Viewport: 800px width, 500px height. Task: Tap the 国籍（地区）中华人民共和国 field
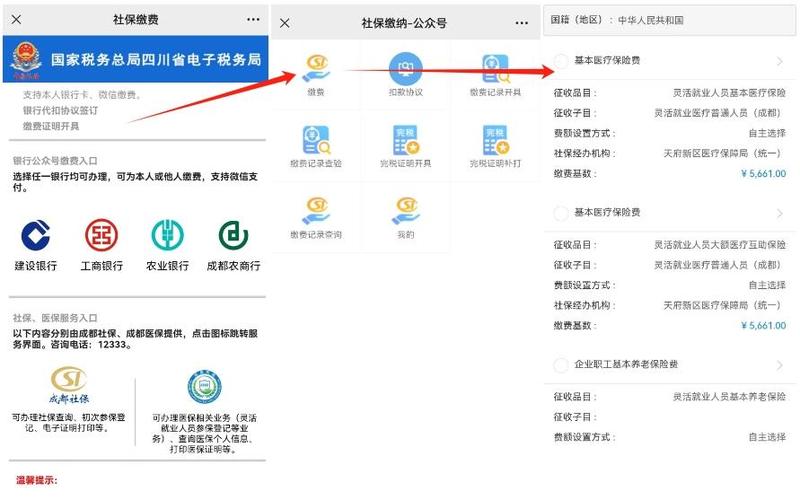(x=669, y=20)
